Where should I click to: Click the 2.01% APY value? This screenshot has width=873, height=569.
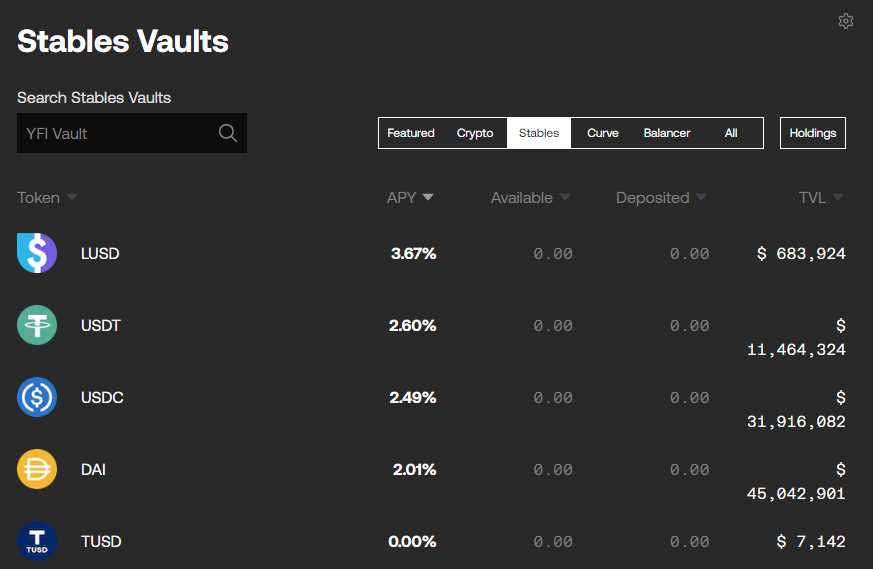[414, 469]
